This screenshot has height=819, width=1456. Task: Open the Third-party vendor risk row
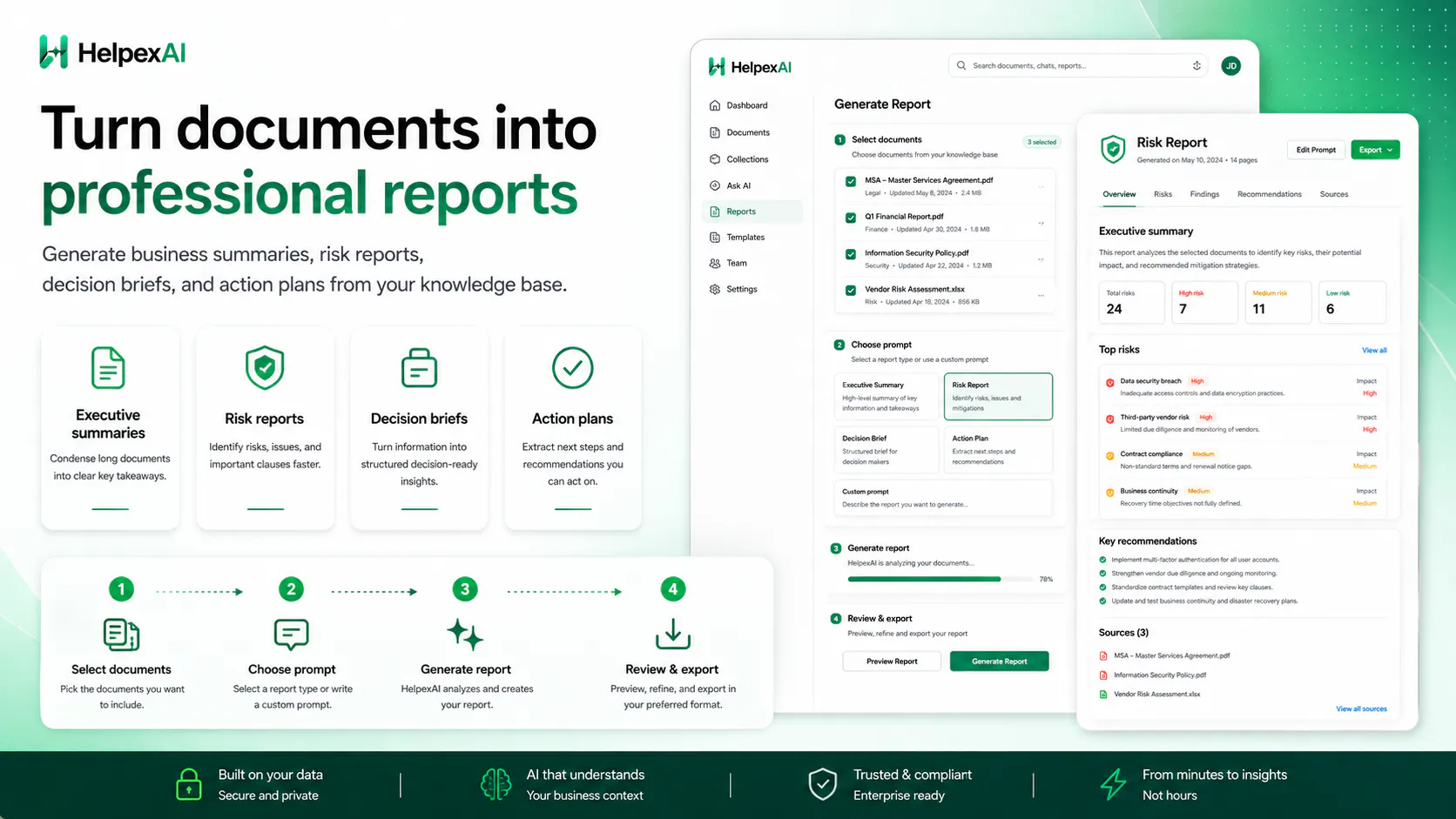click(x=1243, y=423)
